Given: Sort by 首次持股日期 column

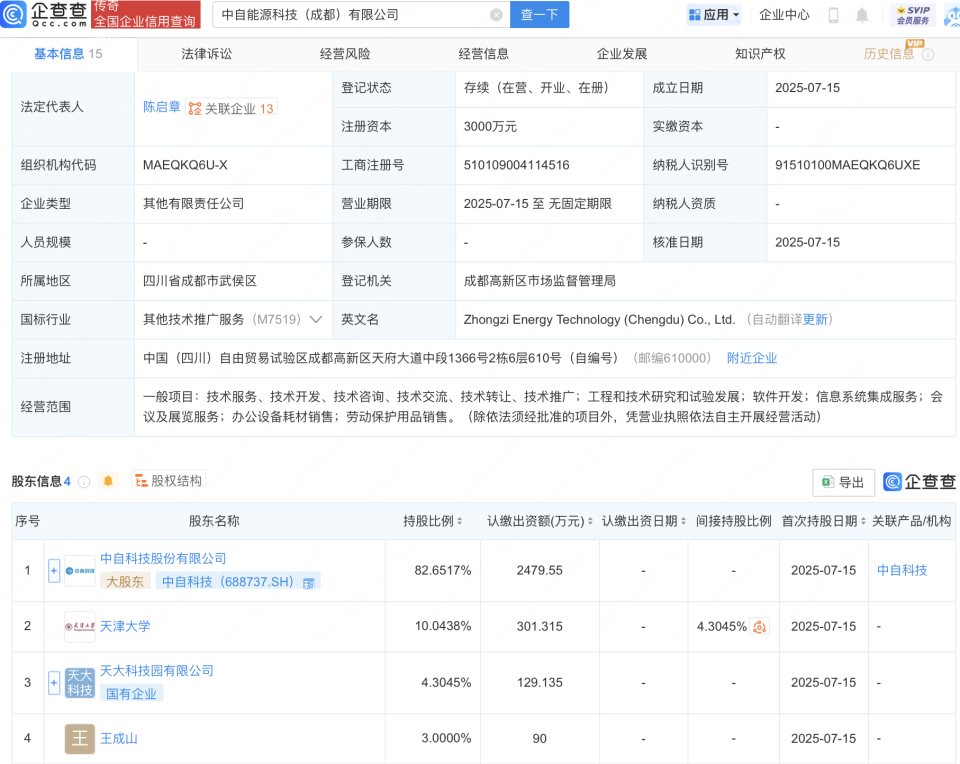Looking at the screenshot, I should tap(863, 521).
